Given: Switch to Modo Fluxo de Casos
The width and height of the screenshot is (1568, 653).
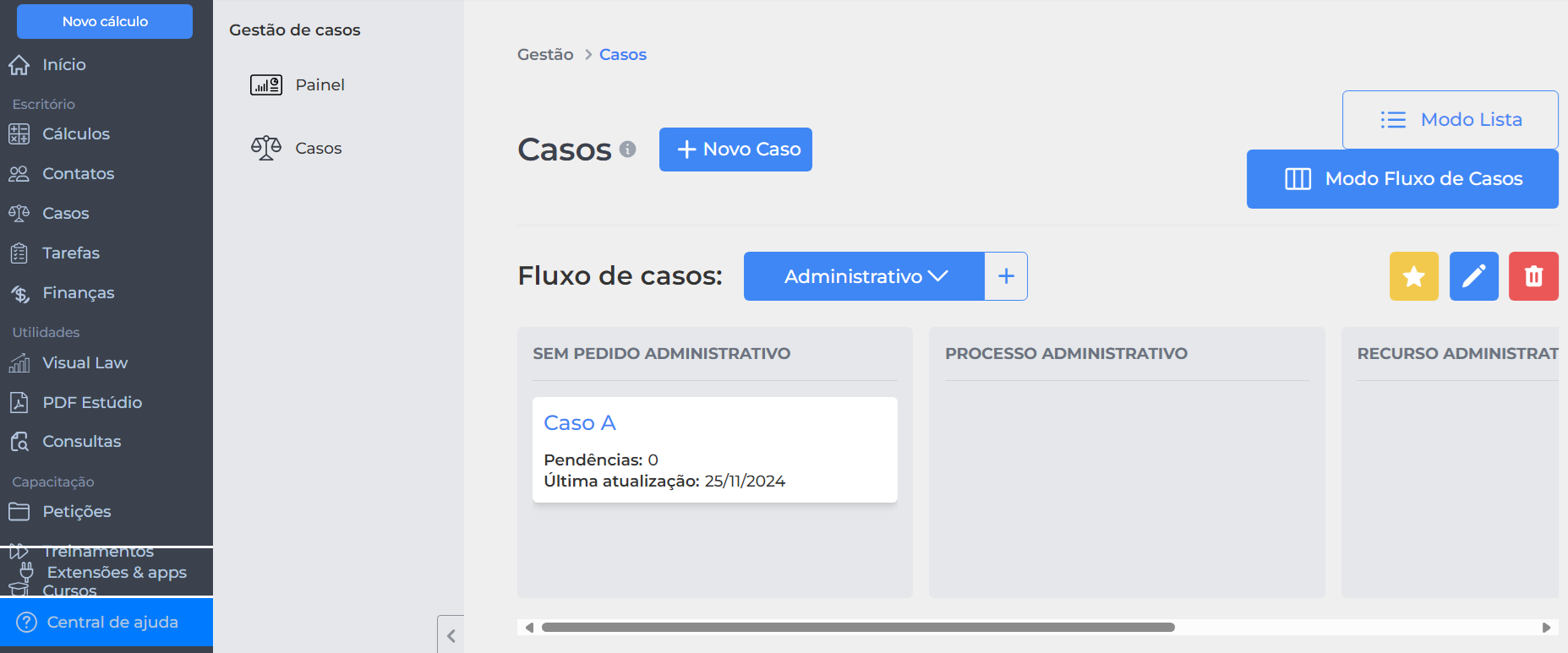Looking at the screenshot, I should [x=1402, y=179].
